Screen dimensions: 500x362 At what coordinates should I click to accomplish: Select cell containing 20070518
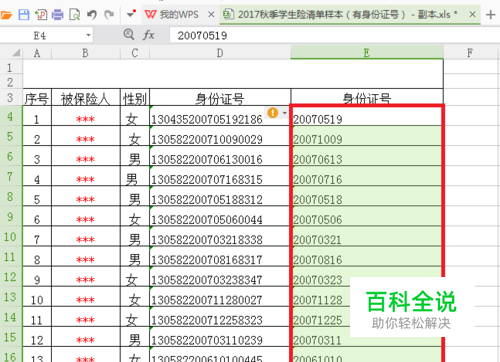(x=367, y=197)
